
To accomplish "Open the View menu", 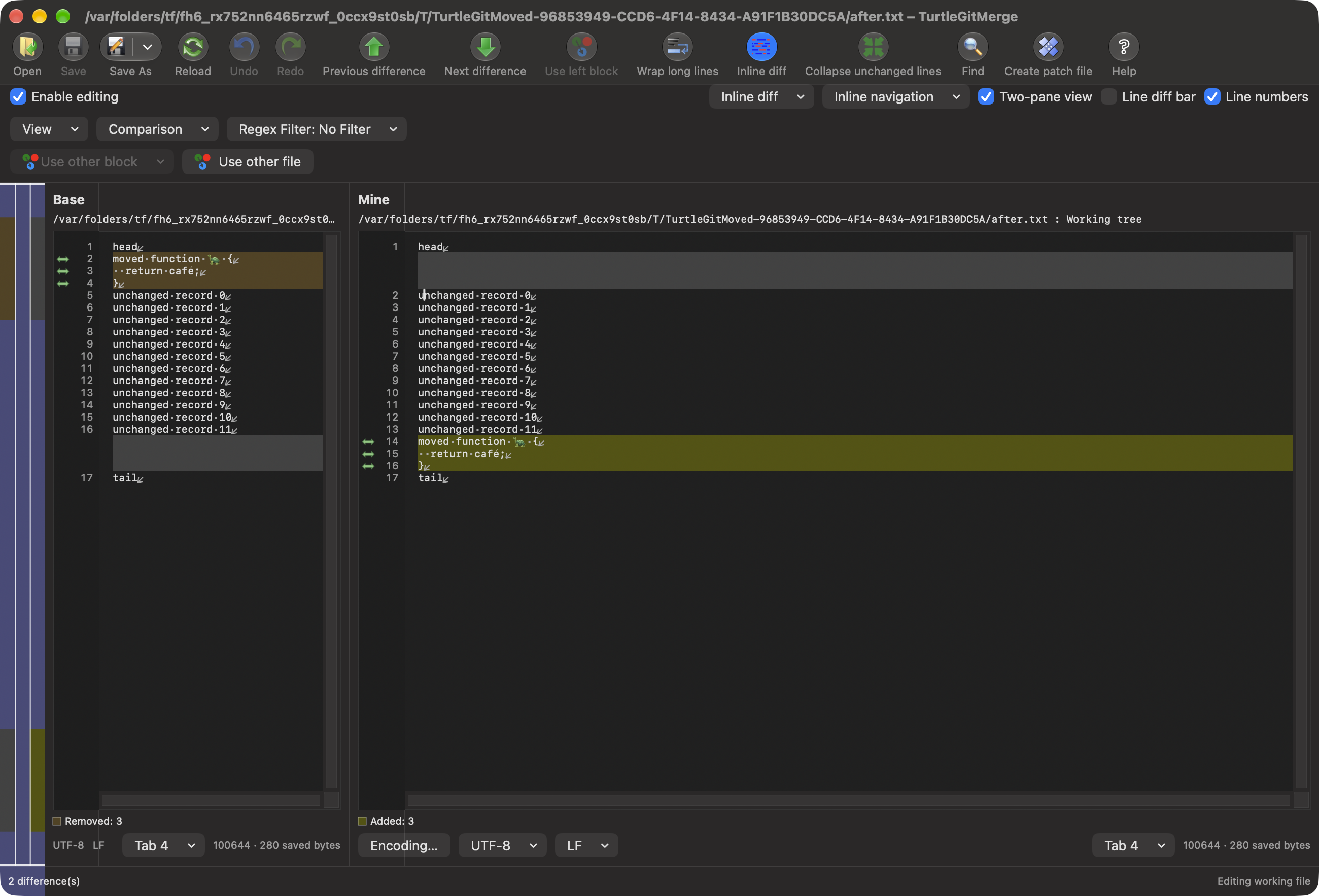I will 49,129.
